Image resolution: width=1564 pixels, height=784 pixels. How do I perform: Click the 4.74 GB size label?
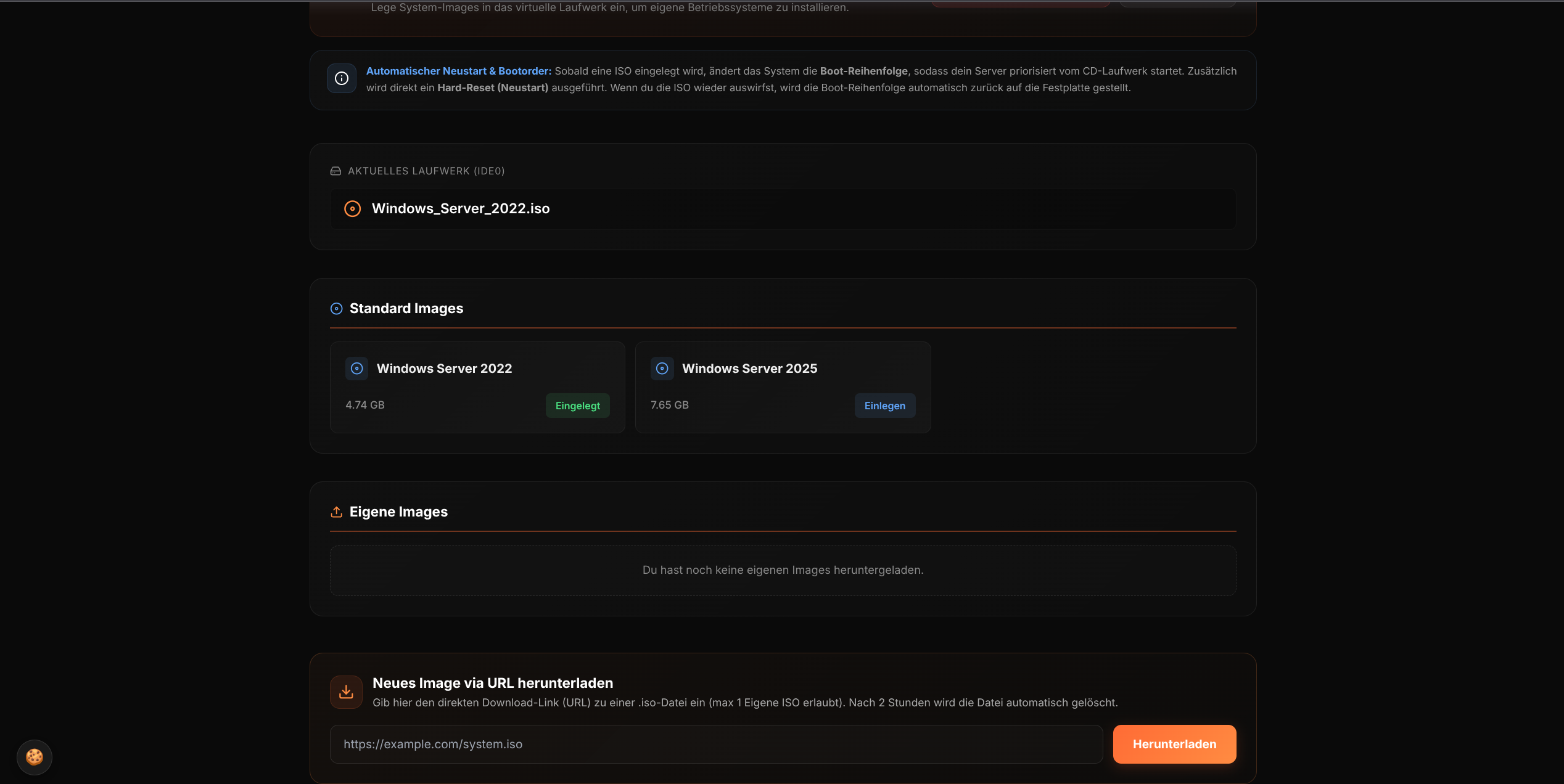pos(365,405)
